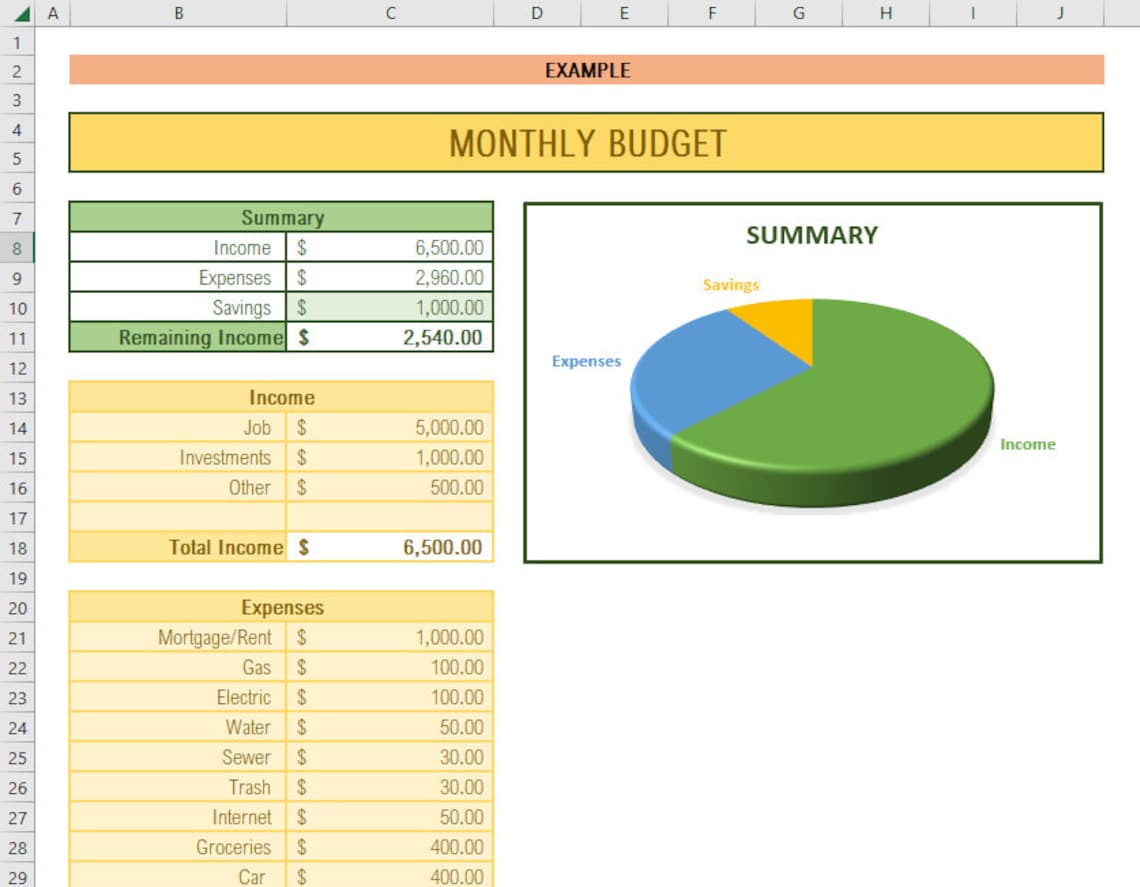Select the orange EXAMPLE banner cell

(x=588, y=70)
